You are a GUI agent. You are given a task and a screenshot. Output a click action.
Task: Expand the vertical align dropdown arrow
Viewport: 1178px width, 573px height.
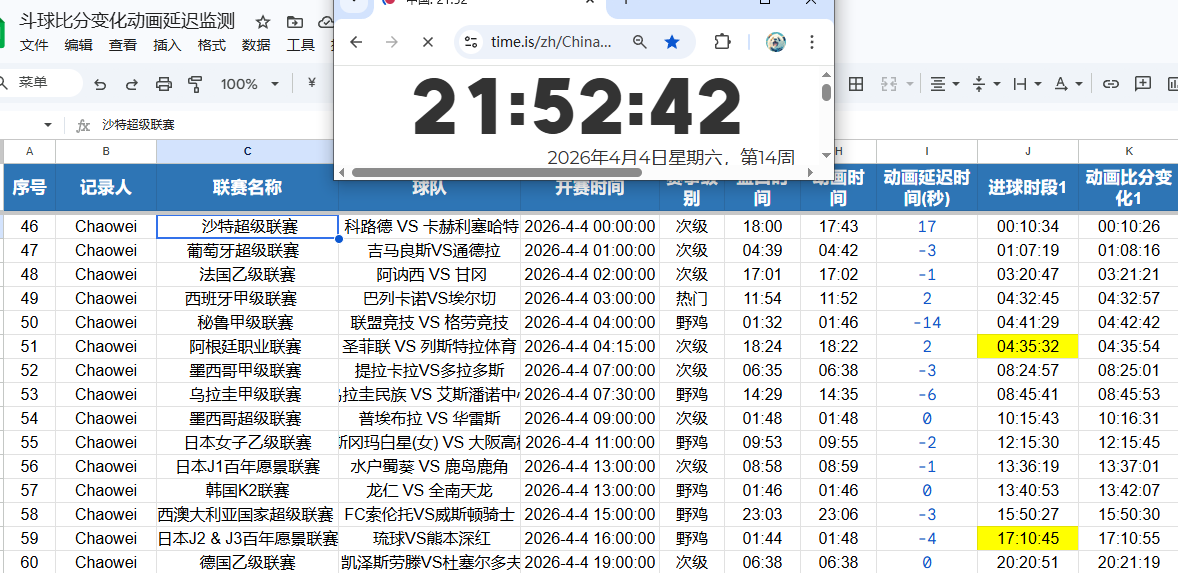coord(997,84)
